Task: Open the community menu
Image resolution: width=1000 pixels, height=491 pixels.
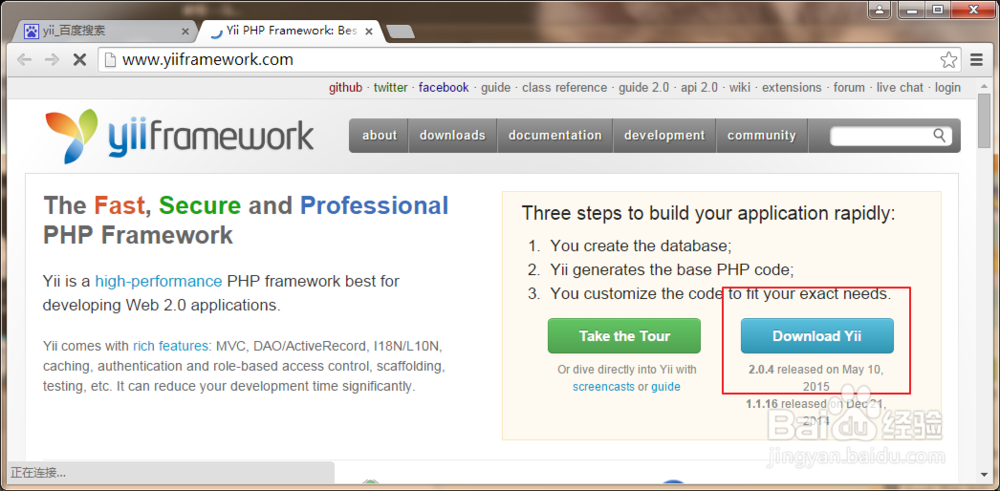Action: [761, 135]
